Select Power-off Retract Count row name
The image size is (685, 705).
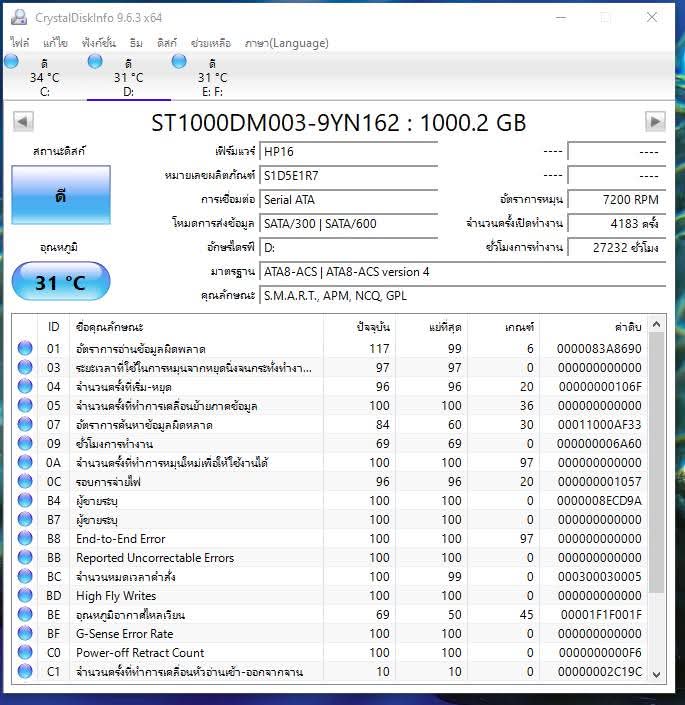click(140, 652)
